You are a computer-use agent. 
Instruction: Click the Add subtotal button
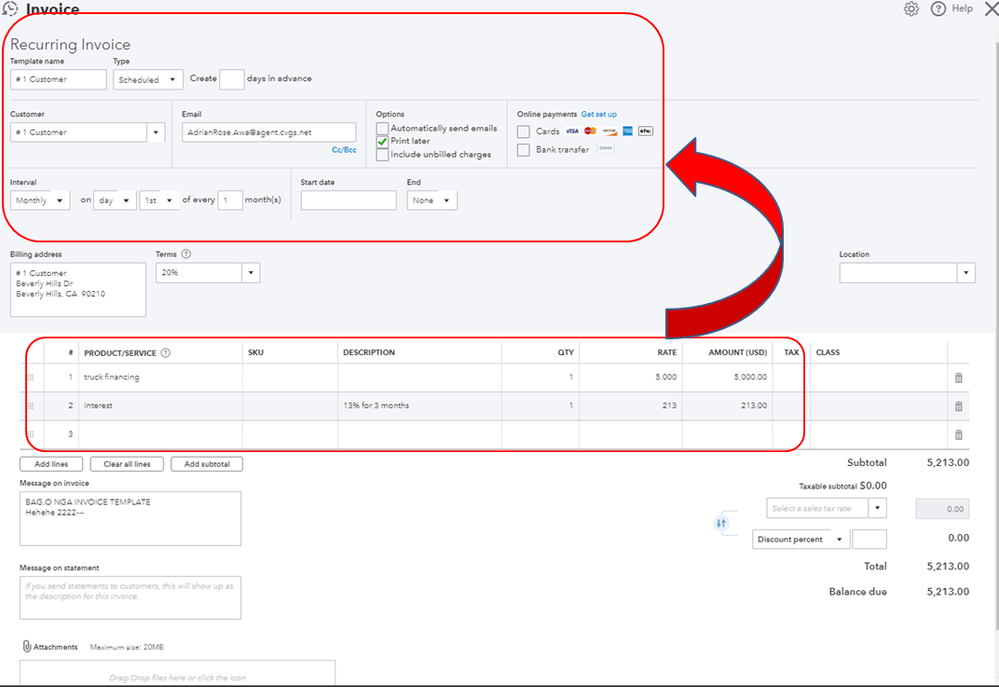[x=207, y=464]
